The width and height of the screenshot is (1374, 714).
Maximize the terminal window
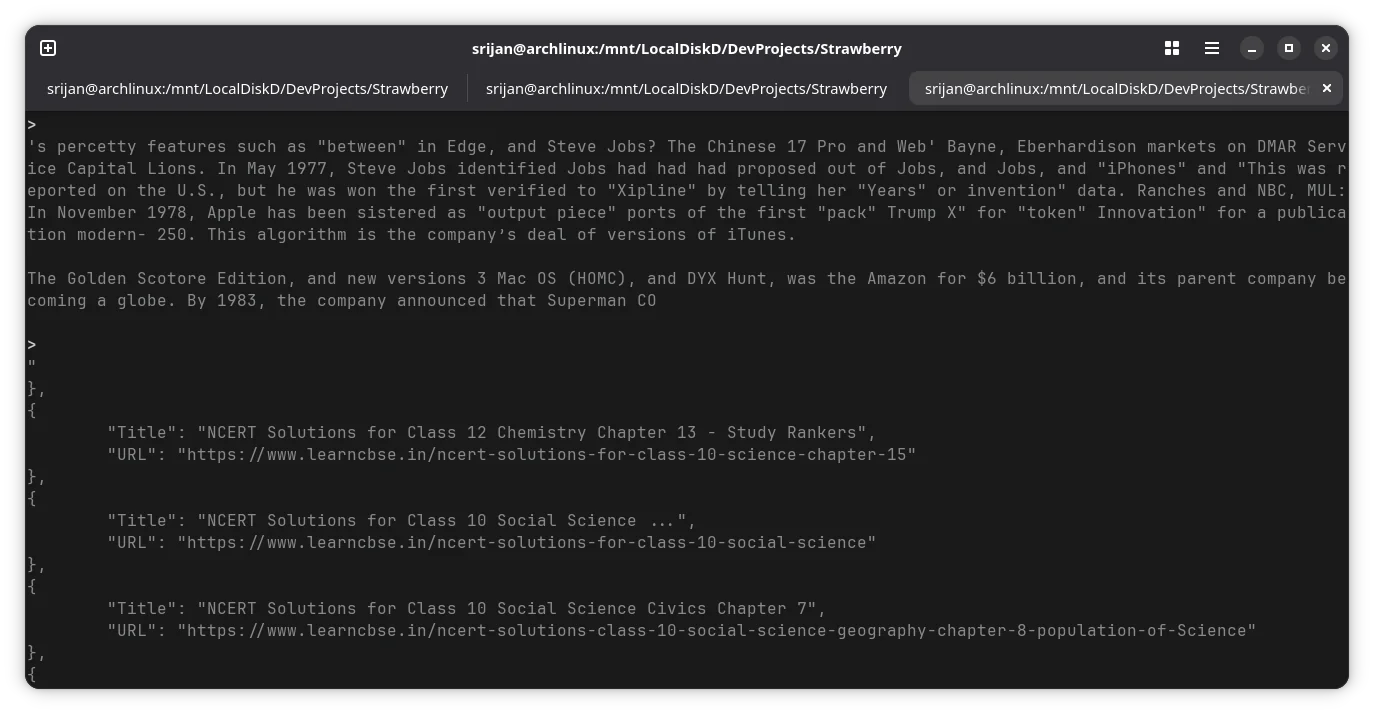coord(1289,48)
